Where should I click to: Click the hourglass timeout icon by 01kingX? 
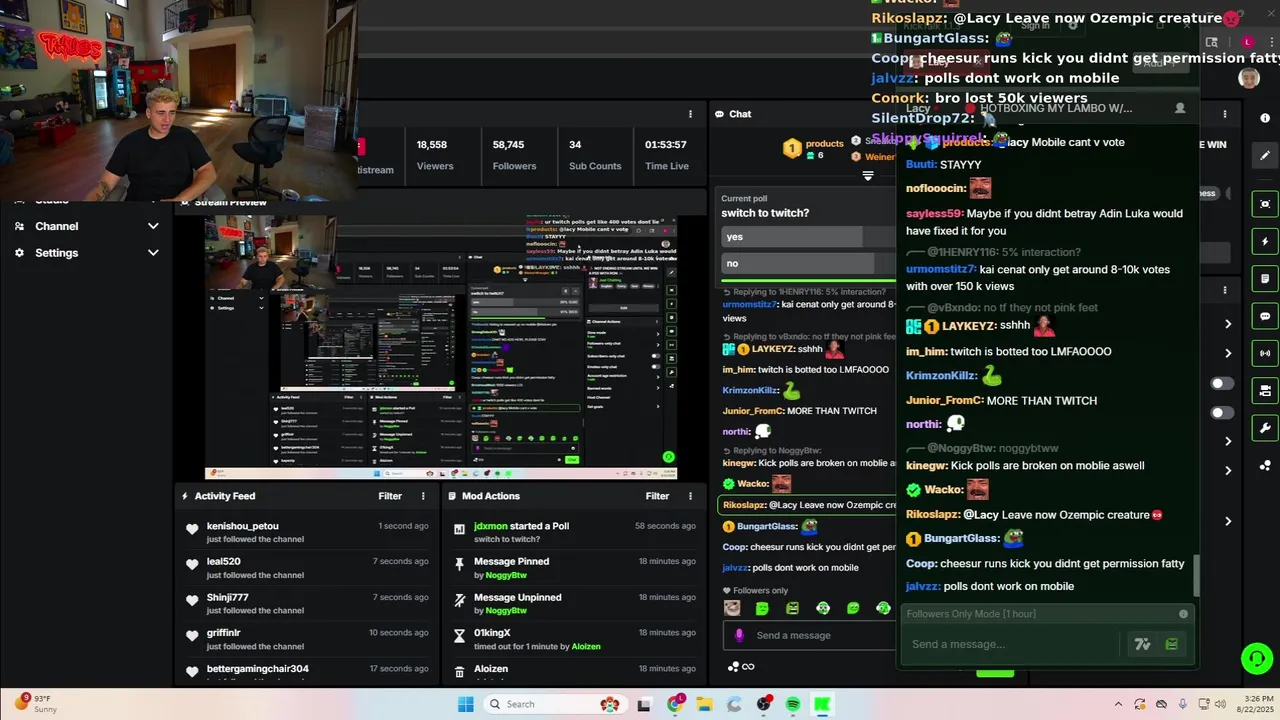(459, 636)
